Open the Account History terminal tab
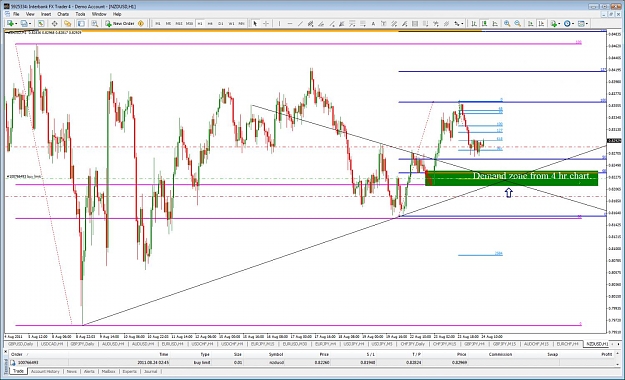 [x=45, y=371]
